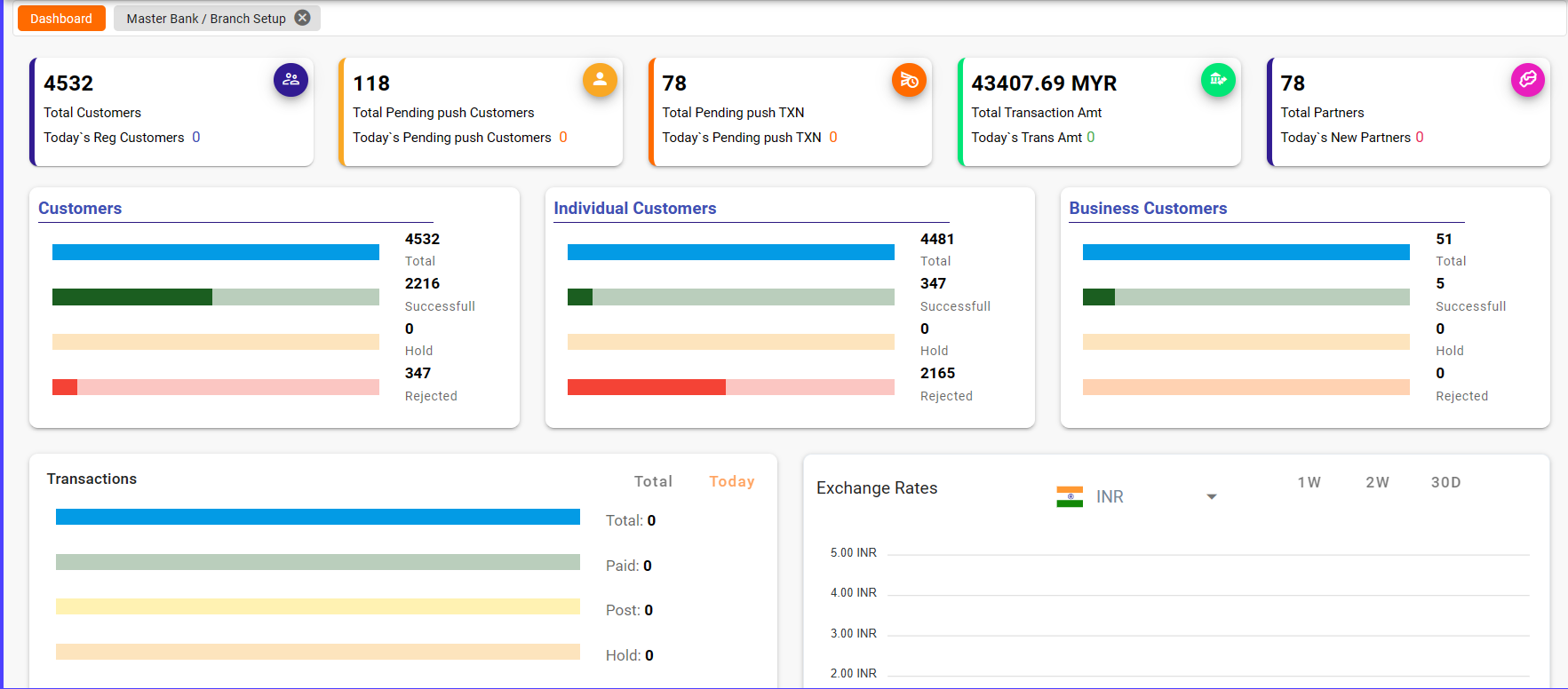Click the yellow Post bar in Transactions
Screen dimensions: 1568x689
318,606
